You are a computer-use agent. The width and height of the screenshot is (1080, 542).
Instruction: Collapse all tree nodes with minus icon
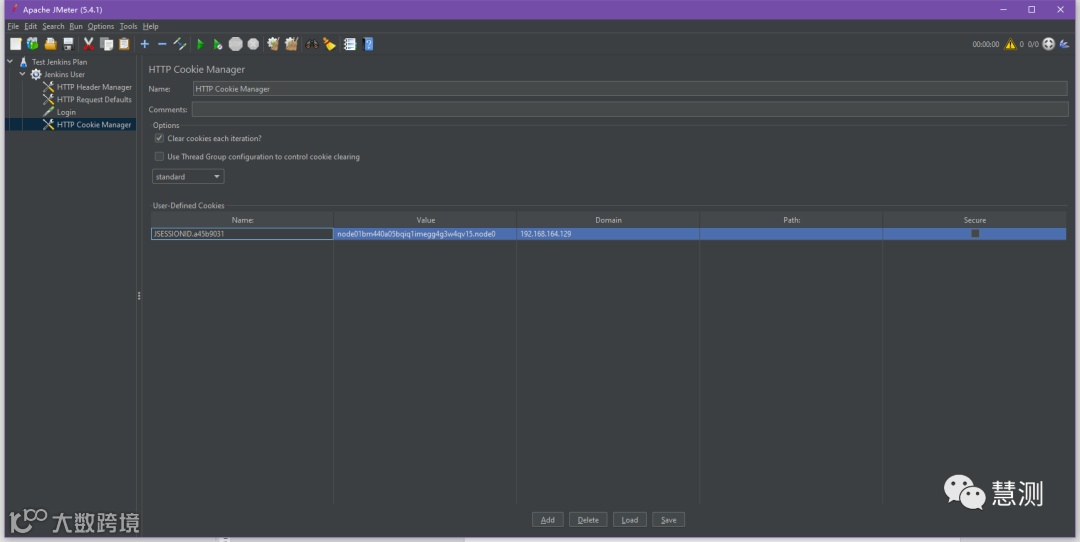point(162,44)
